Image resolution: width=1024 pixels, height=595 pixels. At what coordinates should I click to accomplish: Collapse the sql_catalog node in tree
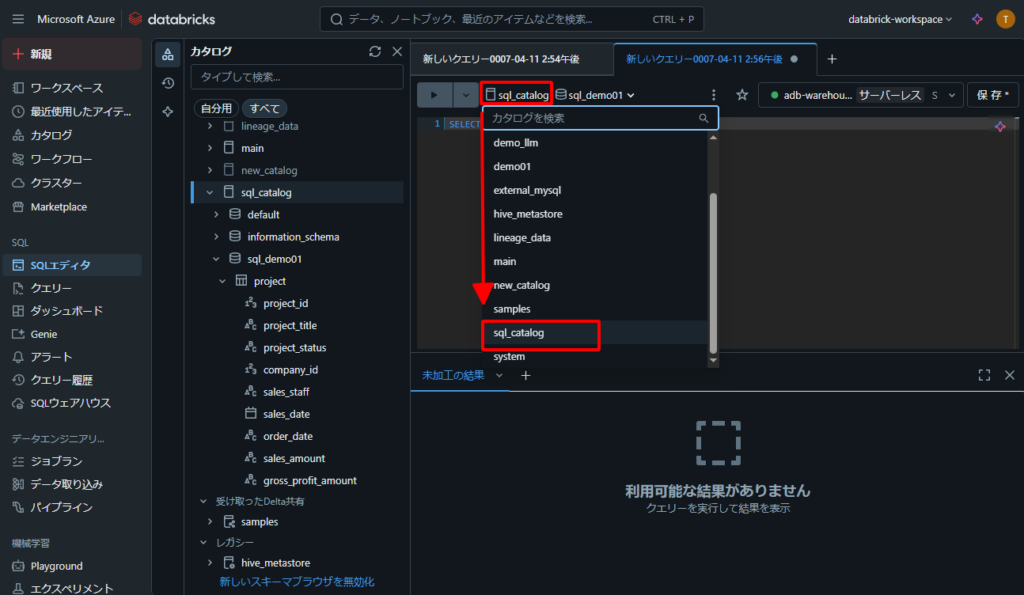210,192
